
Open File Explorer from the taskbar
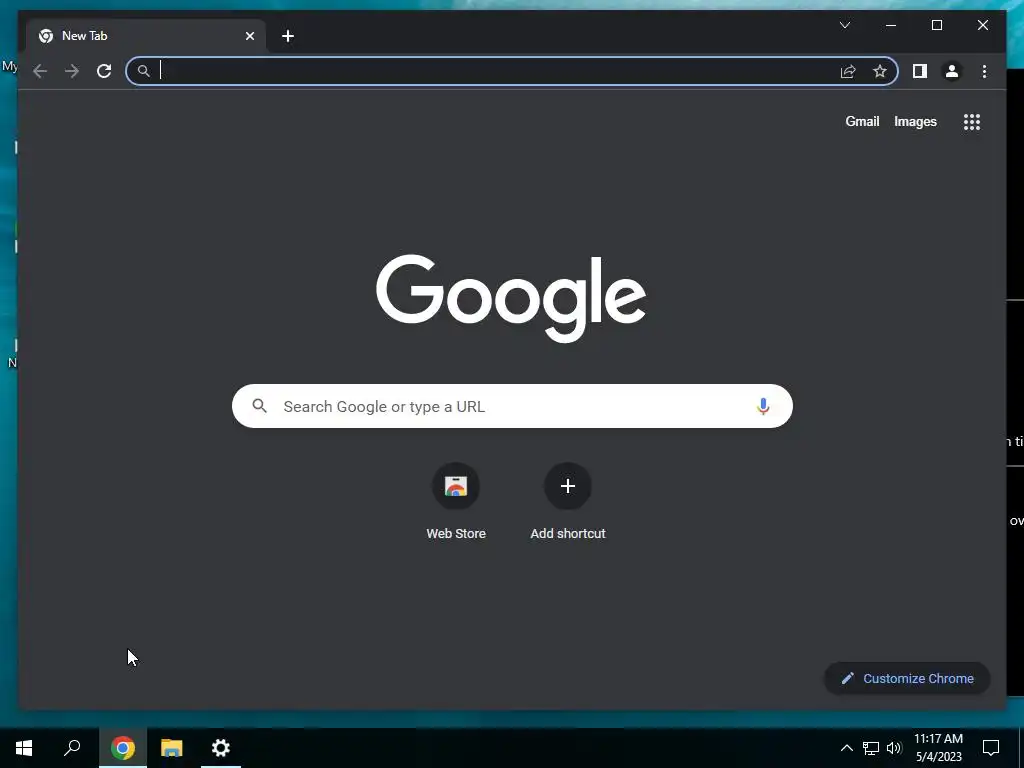tap(172, 748)
